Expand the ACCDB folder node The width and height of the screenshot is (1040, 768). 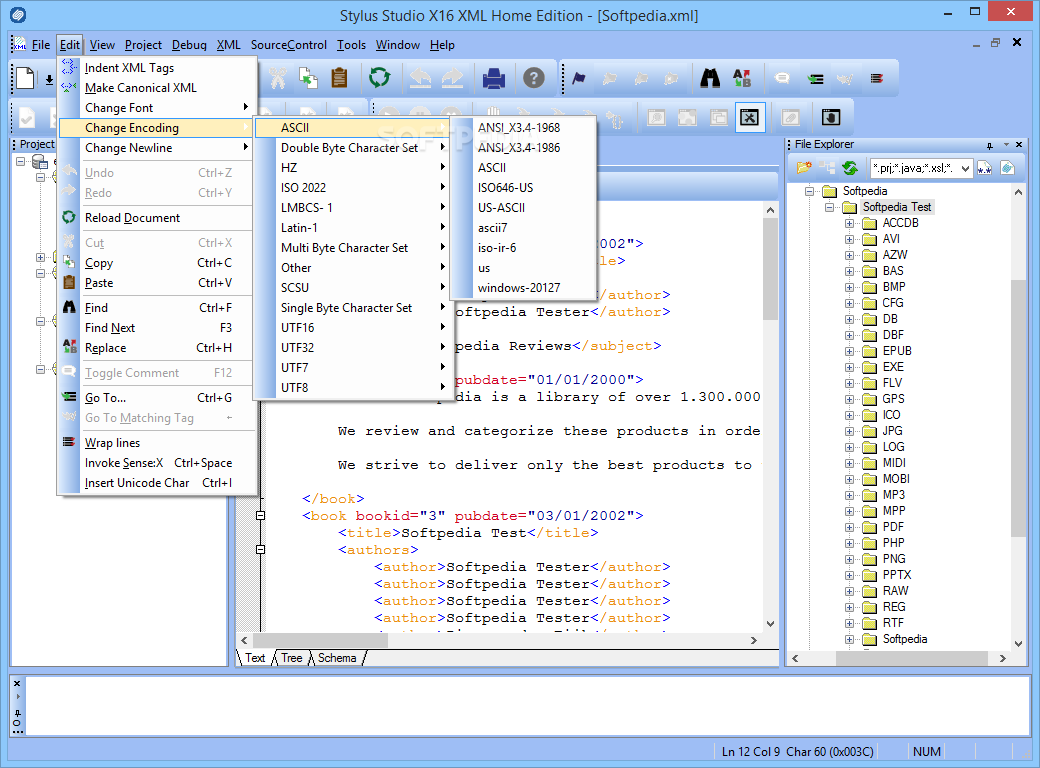click(849, 223)
